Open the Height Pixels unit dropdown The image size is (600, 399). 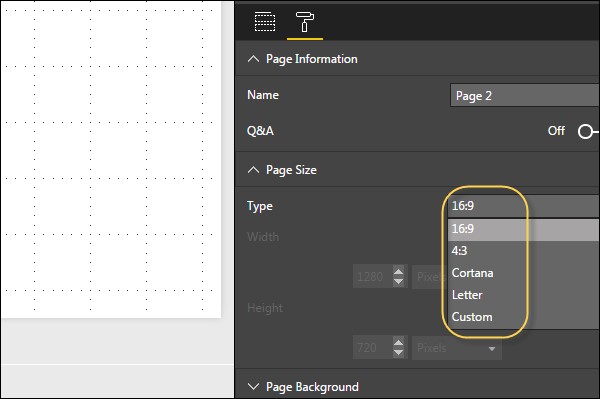point(457,348)
